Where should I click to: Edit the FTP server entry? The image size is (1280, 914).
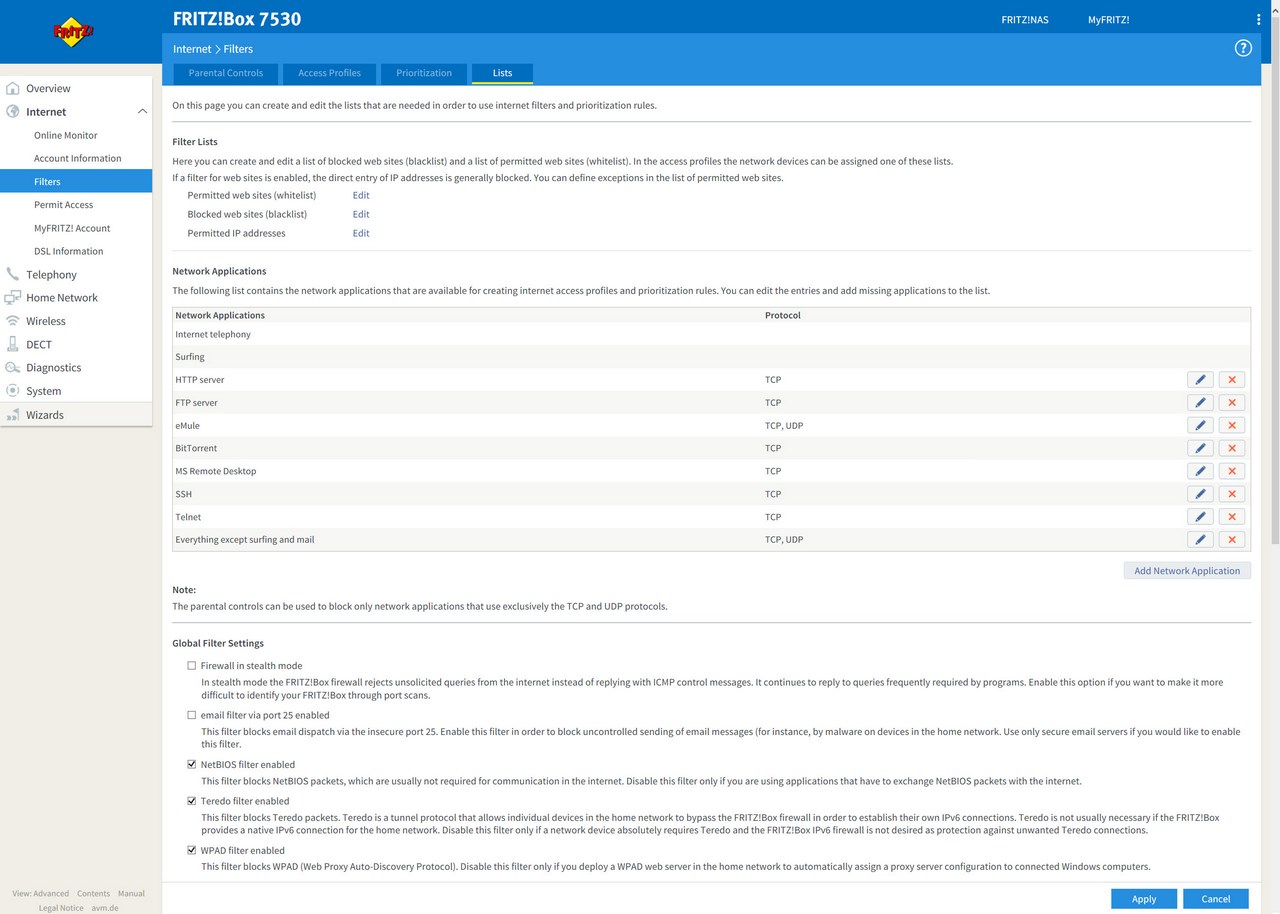click(1200, 403)
